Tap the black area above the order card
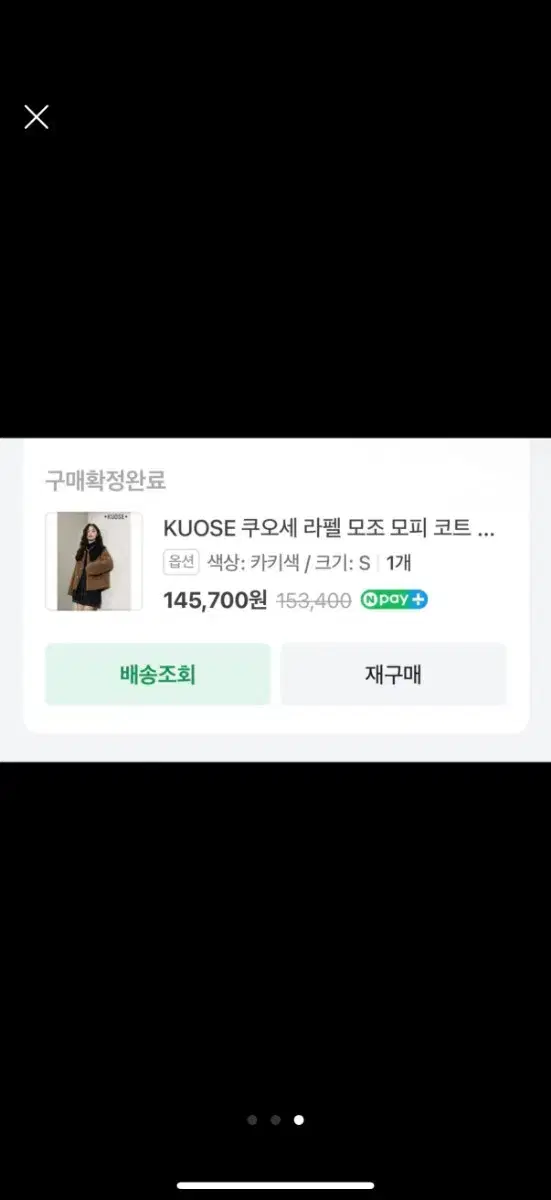The image size is (551, 1200). (275, 280)
